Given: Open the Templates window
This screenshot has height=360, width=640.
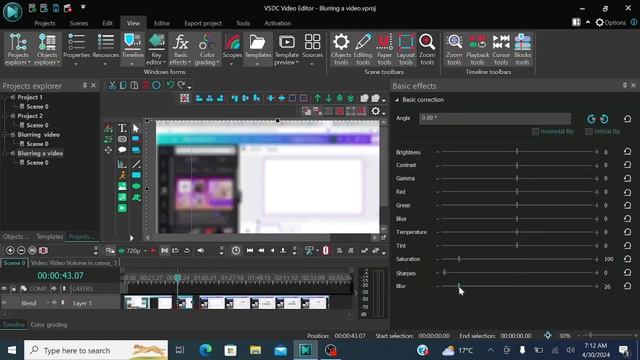Looking at the screenshot, I should (258, 49).
